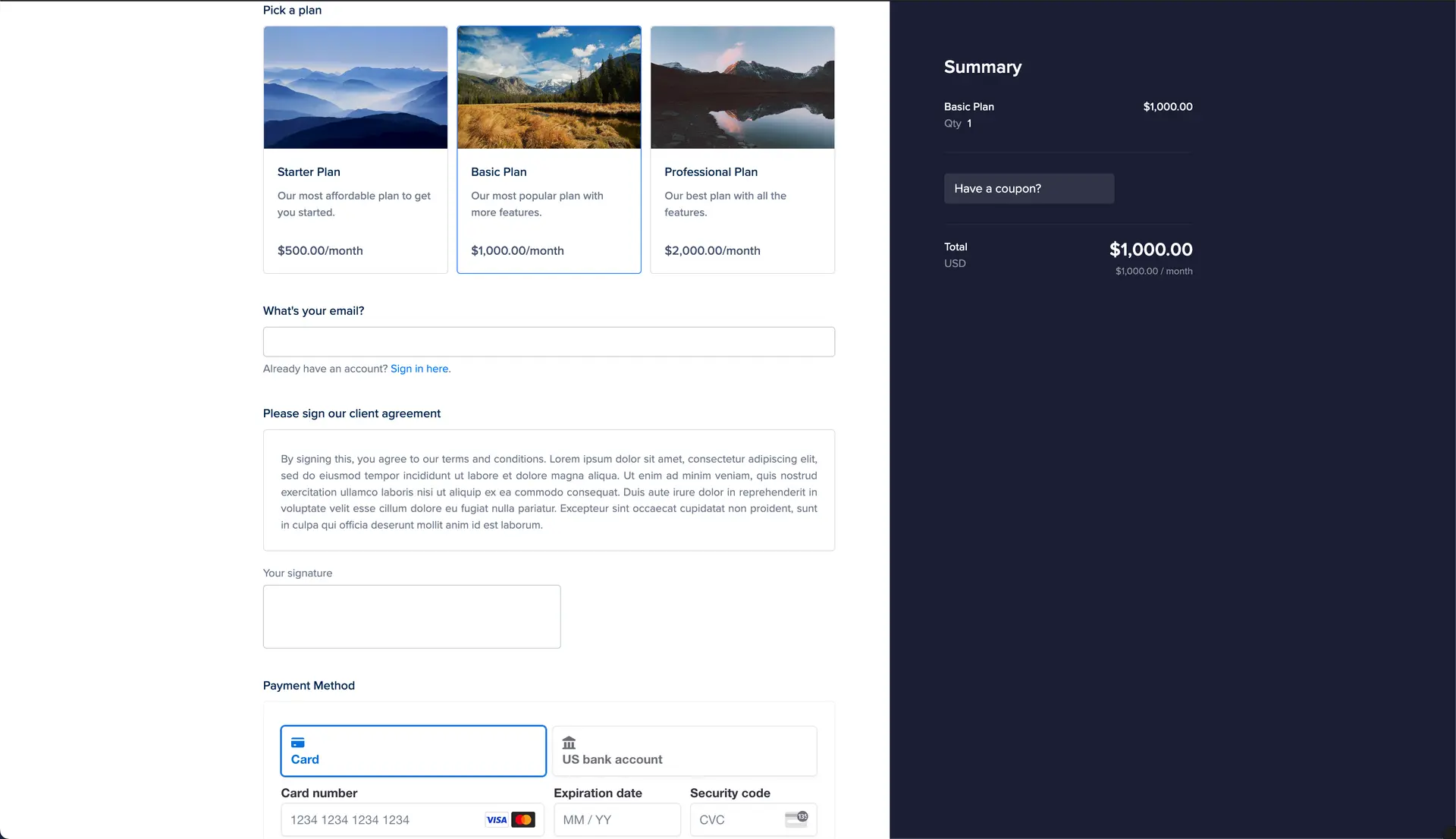
Task: Click the 'Your signature' label
Action: coord(297,573)
